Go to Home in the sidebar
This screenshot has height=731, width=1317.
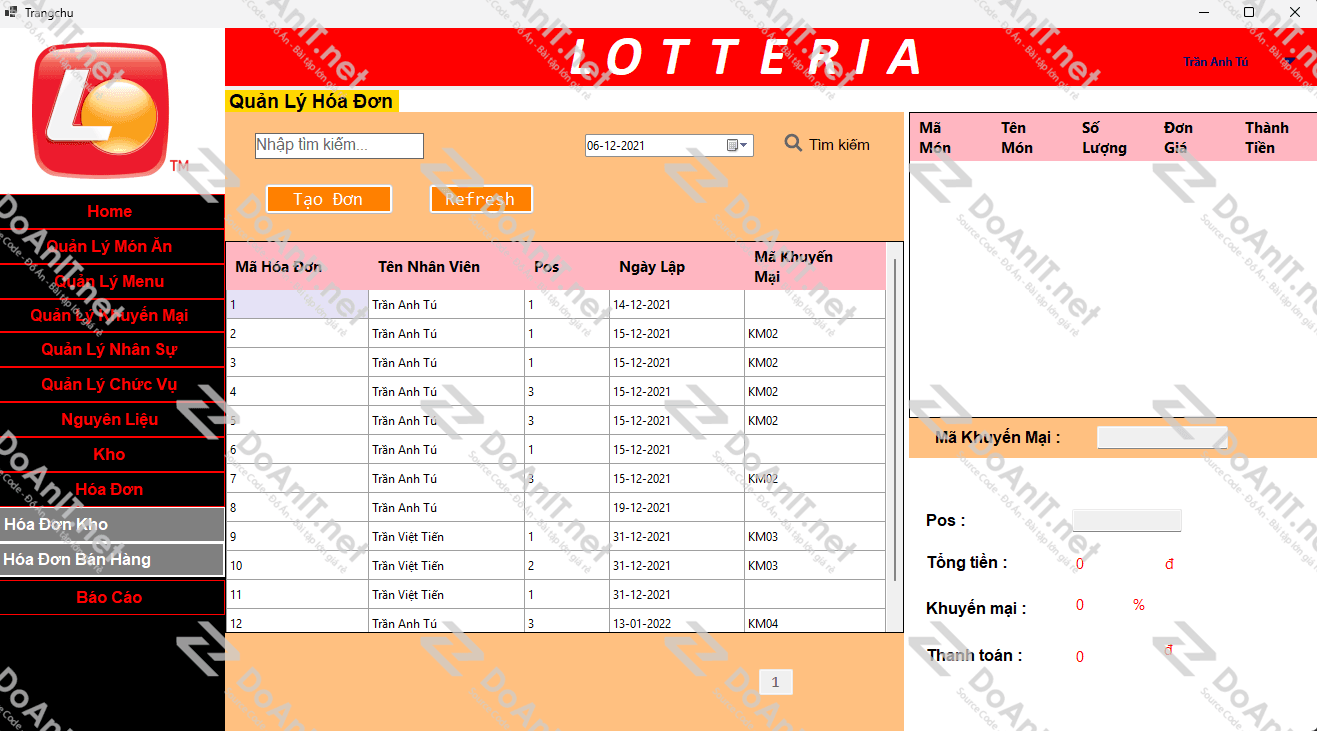tap(110, 212)
